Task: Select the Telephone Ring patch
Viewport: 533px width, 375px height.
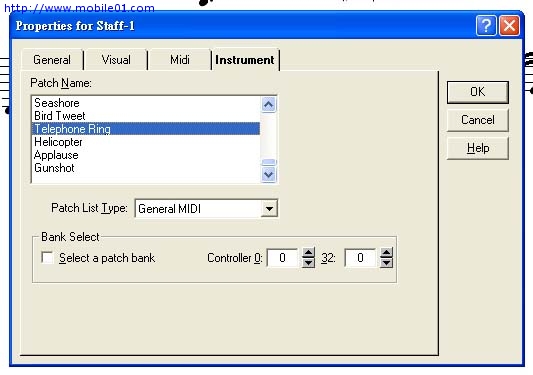Action: [x=146, y=129]
